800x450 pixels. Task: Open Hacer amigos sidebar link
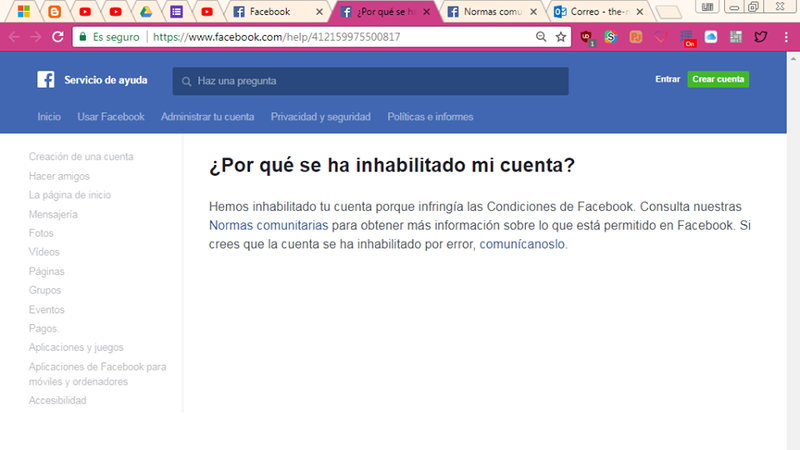click(59, 176)
